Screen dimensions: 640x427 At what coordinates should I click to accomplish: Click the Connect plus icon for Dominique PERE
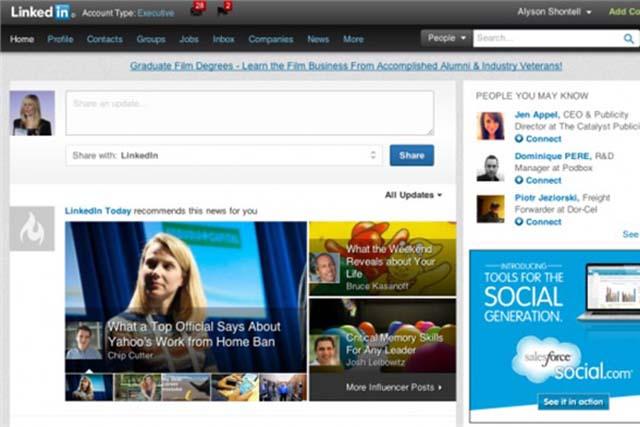click(x=519, y=180)
